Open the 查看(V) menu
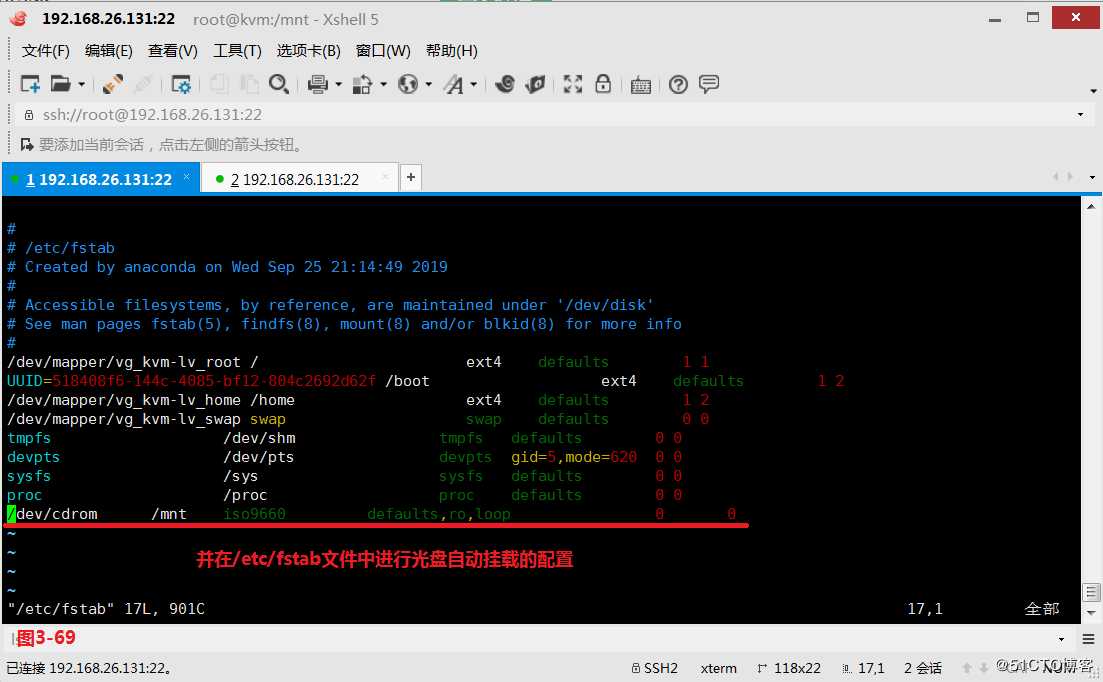1103x682 pixels. point(172,51)
